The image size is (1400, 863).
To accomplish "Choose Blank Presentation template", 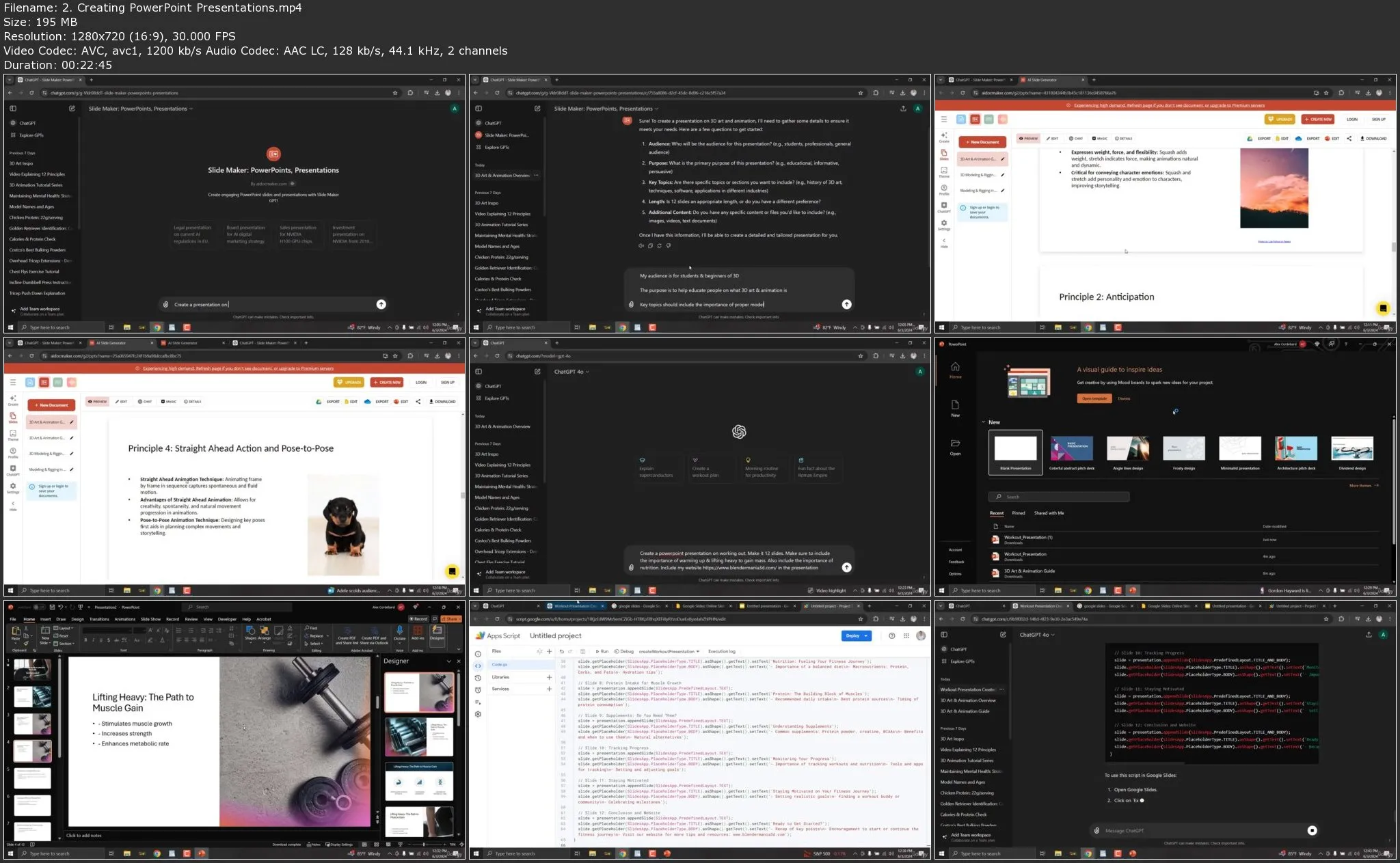I will [1015, 452].
